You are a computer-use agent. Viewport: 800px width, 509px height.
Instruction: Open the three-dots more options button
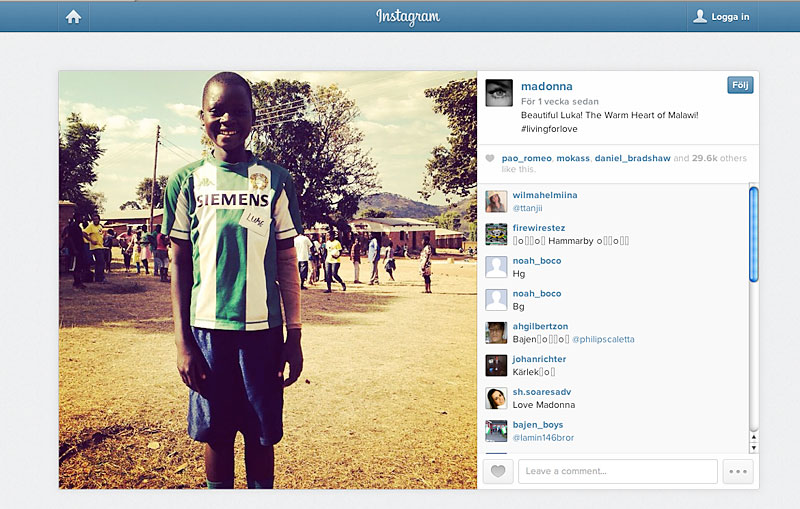pyautogui.click(x=738, y=471)
